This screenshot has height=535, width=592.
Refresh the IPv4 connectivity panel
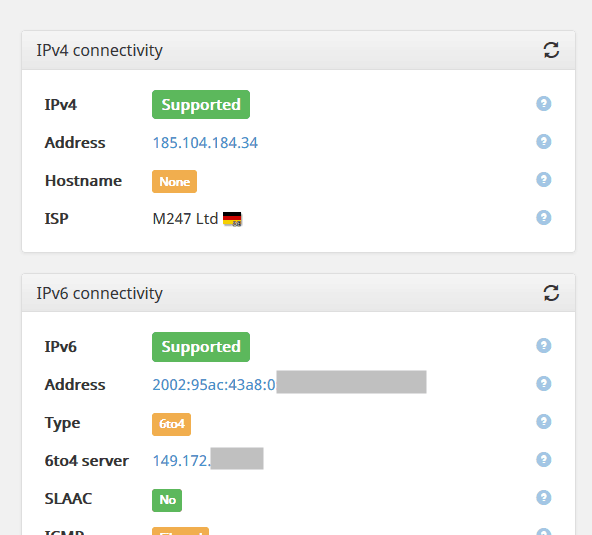coord(551,50)
